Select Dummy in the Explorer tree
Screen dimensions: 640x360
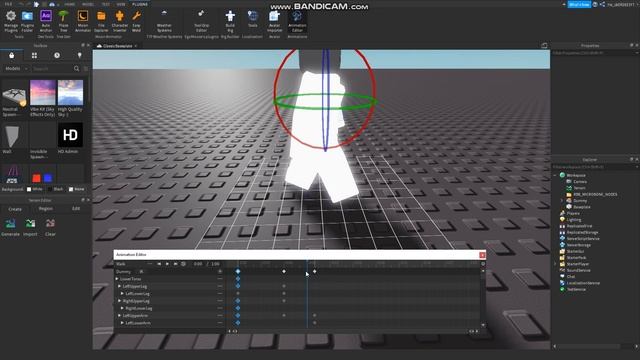[580, 201]
